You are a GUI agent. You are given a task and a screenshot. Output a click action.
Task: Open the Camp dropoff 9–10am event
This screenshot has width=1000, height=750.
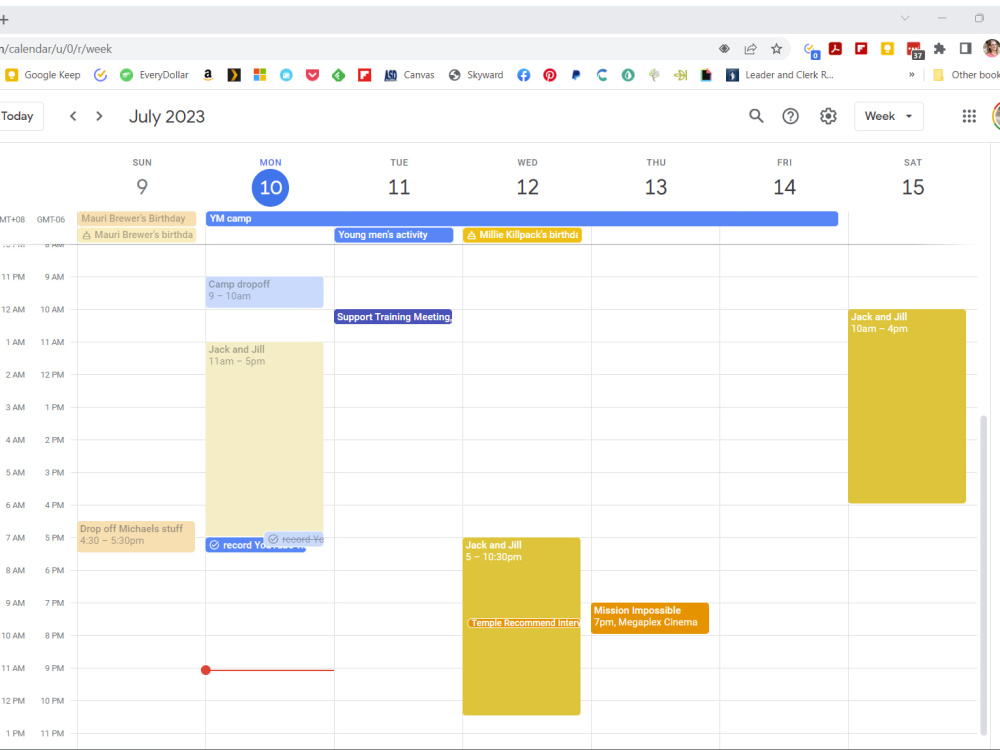click(x=265, y=292)
